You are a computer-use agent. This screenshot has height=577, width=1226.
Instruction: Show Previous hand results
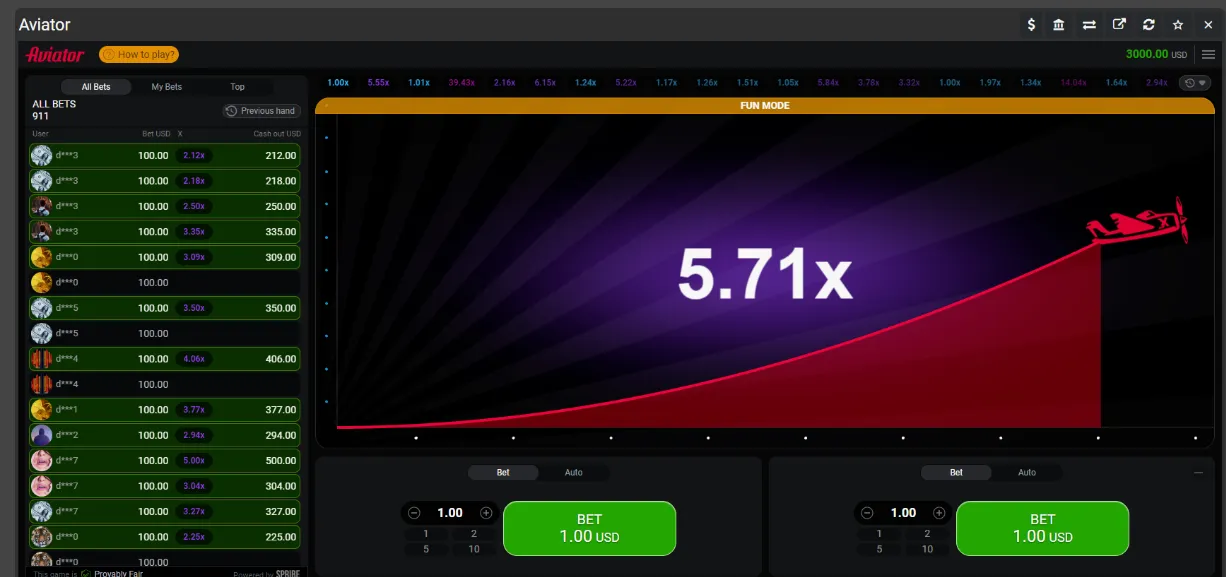(x=261, y=111)
